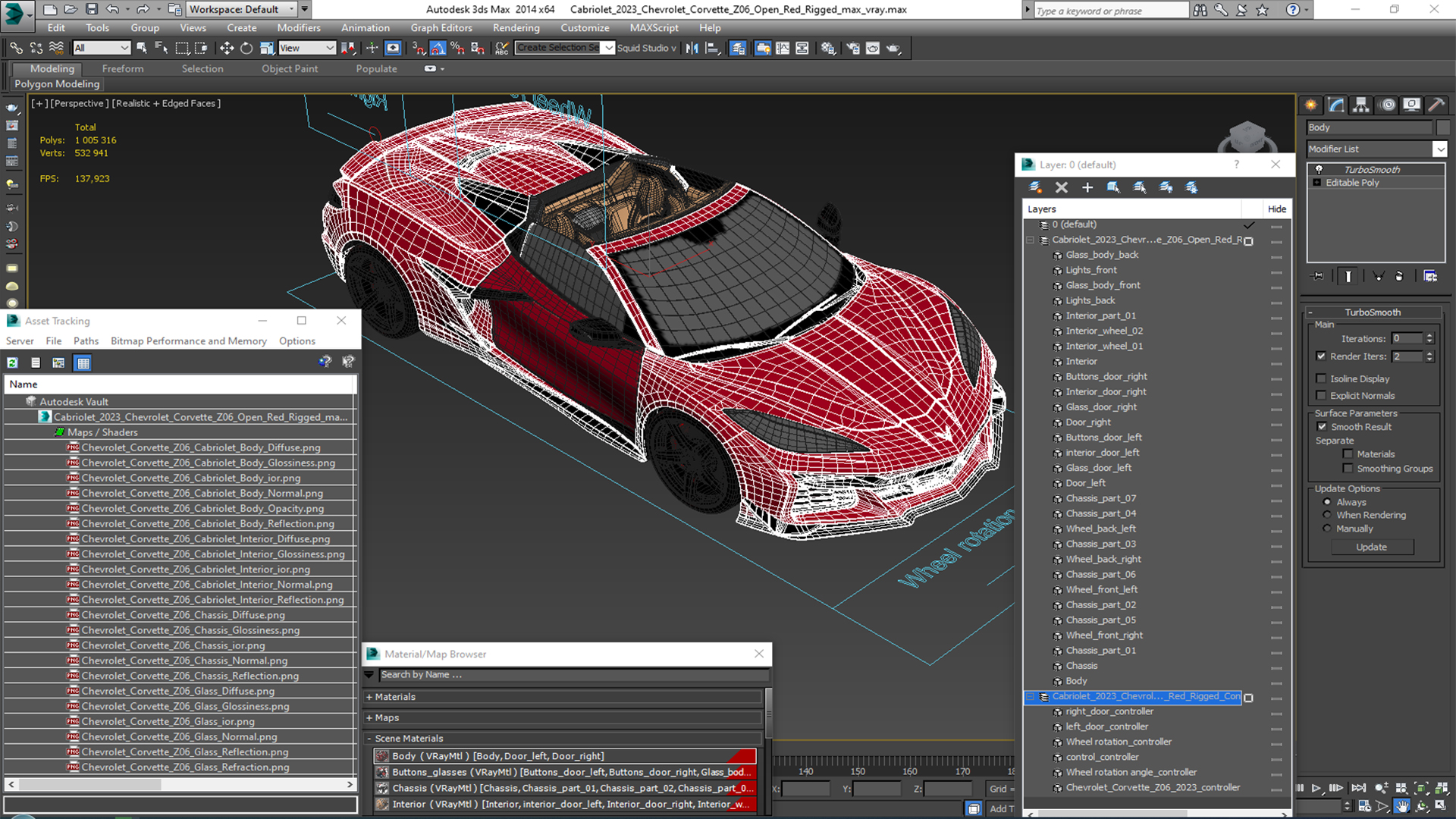
Task: Click Delete layer X icon in Layer dialog
Action: 1062,187
